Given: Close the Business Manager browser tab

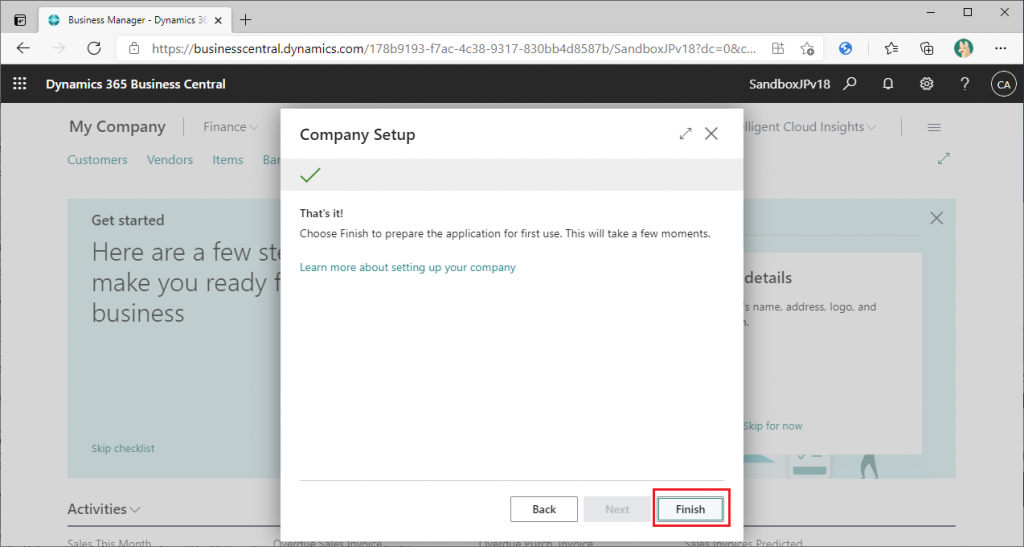Looking at the screenshot, I should click(218, 20).
